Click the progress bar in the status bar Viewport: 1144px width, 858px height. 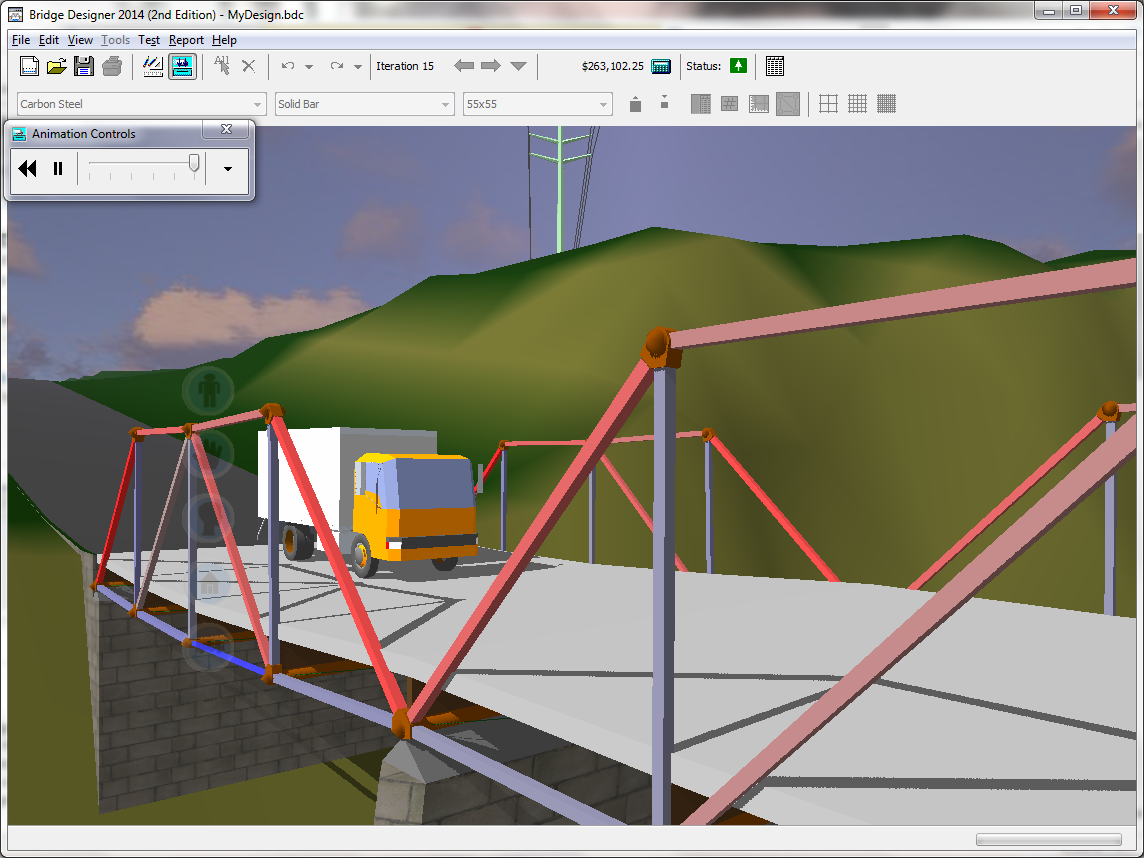1048,839
